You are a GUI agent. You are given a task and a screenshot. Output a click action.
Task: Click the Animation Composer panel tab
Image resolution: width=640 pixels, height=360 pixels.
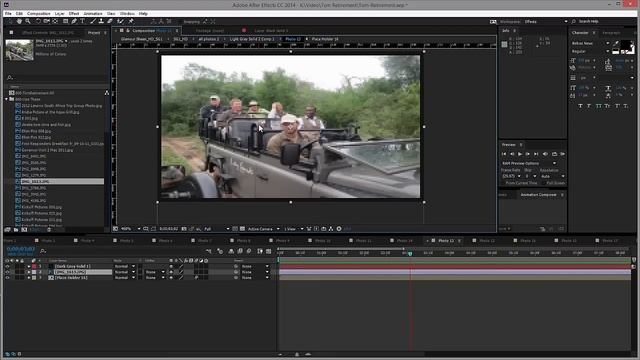pos(538,195)
